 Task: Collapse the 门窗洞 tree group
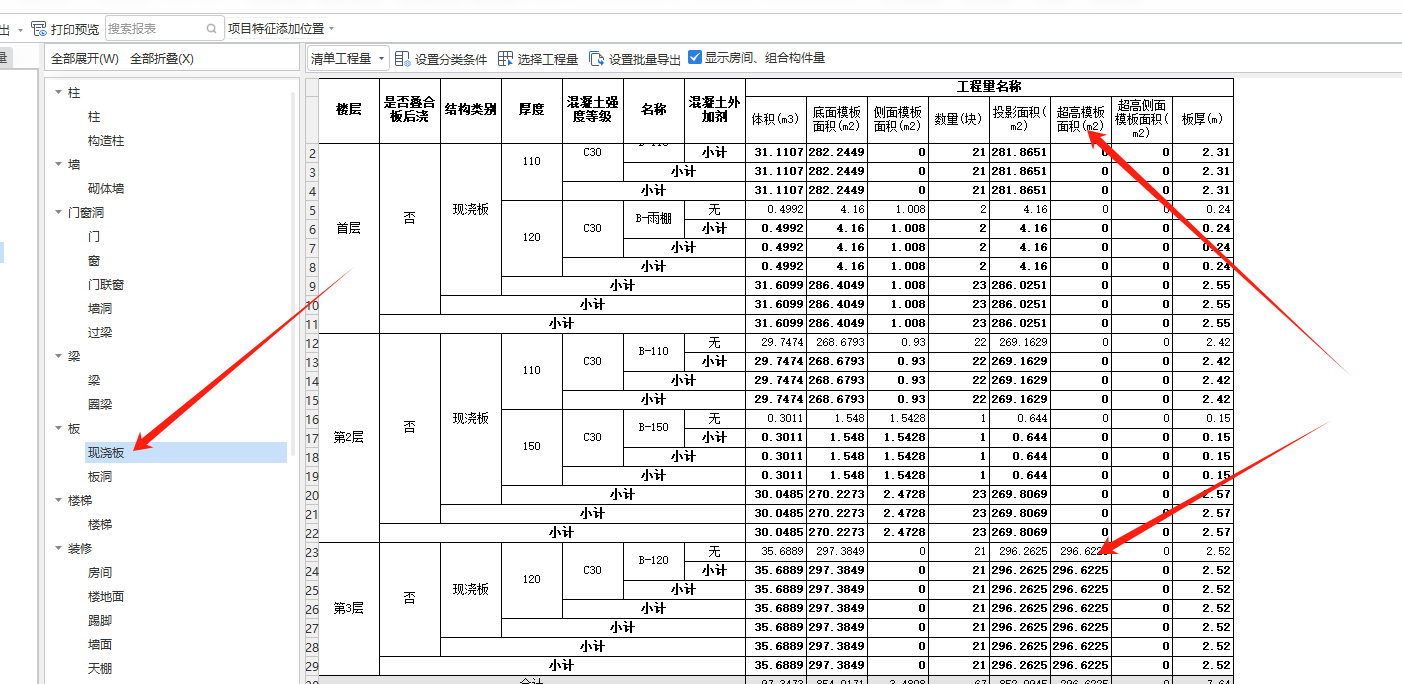pos(58,212)
